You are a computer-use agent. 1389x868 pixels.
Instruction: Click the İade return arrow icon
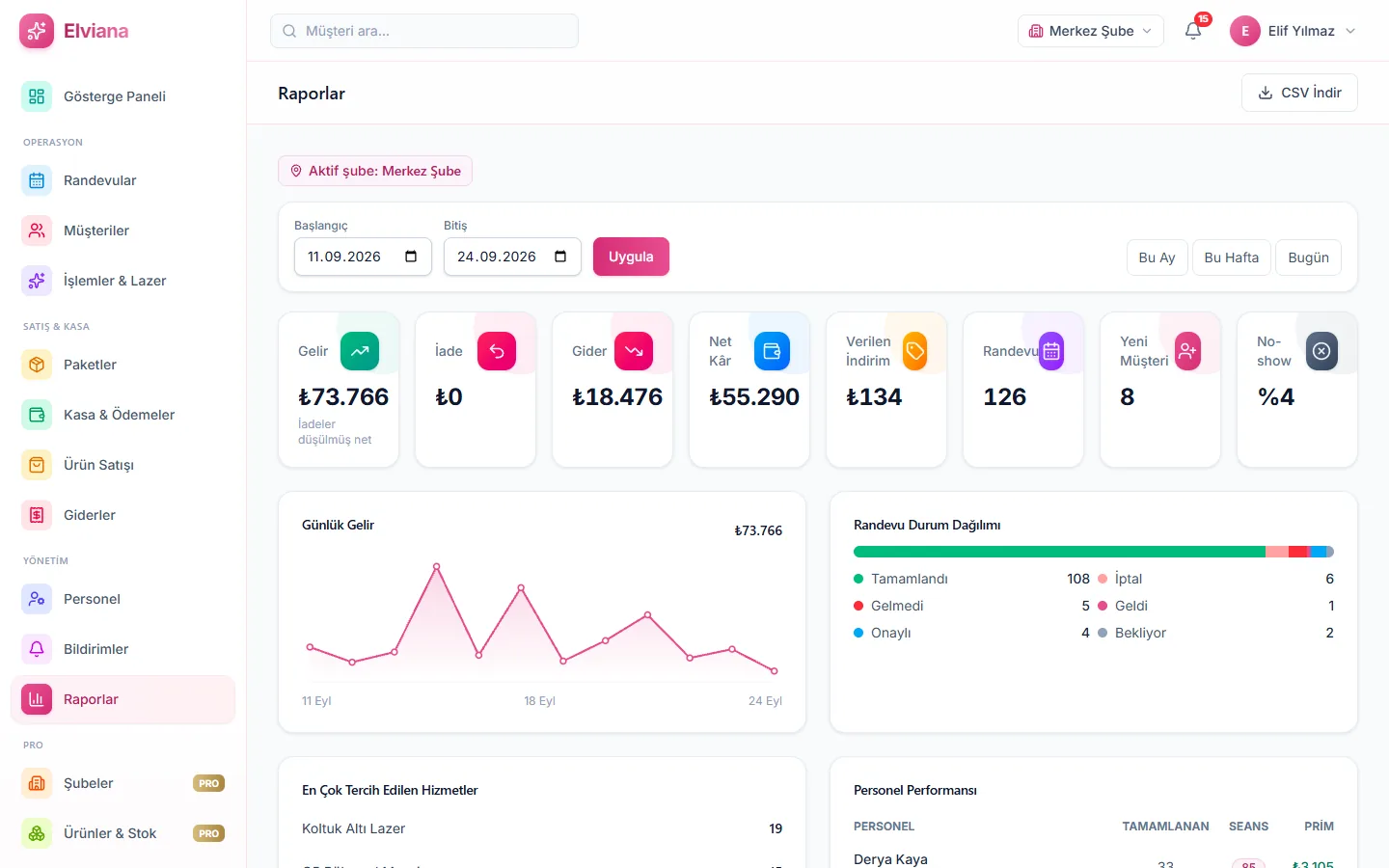click(x=497, y=351)
